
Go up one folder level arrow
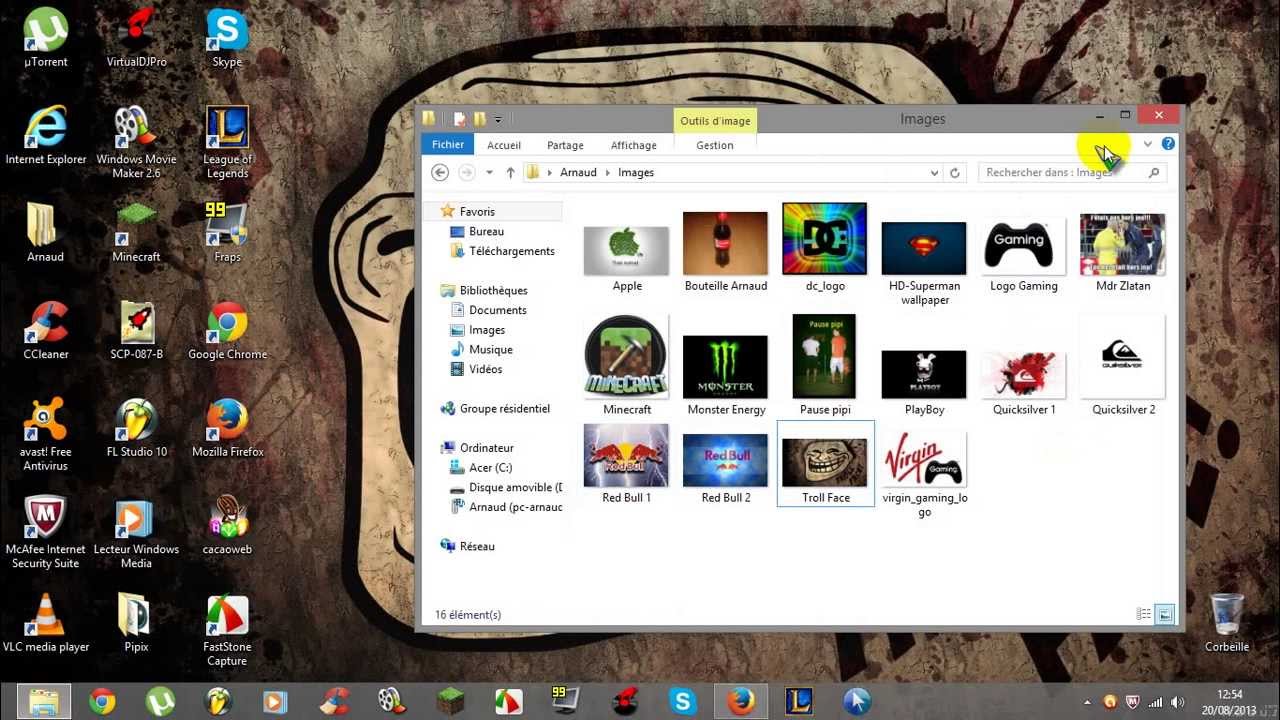point(510,173)
